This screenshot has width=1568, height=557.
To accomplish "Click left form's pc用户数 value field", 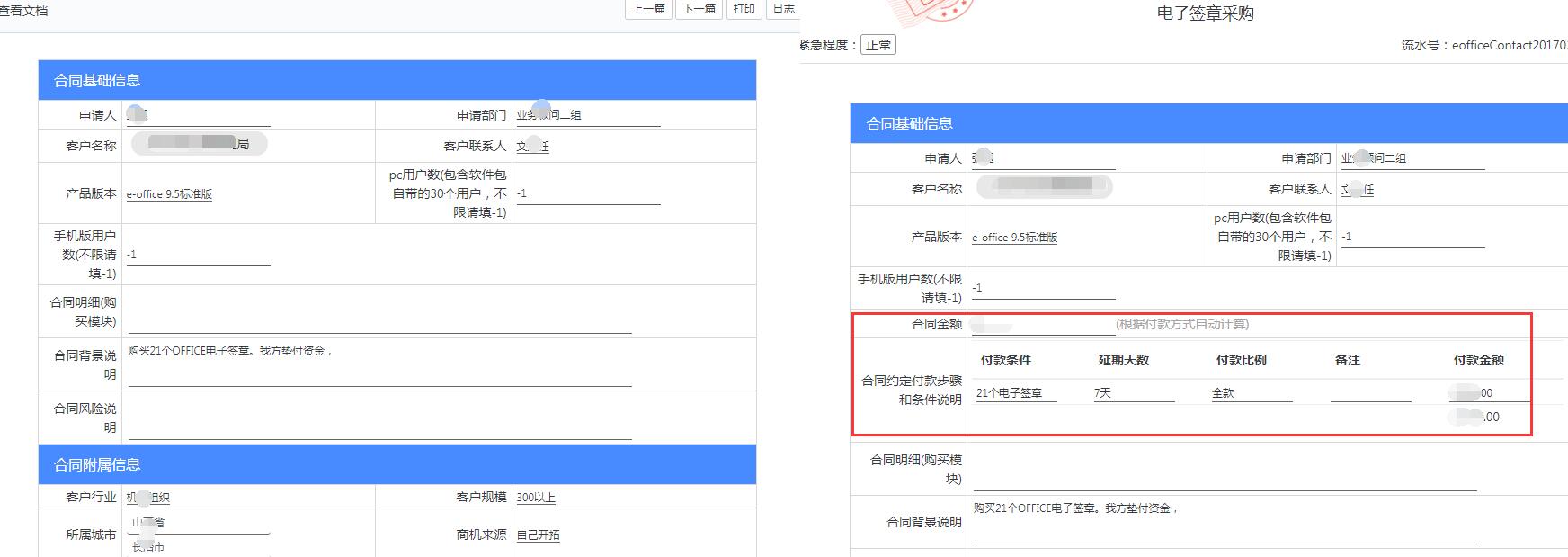I will point(588,194).
